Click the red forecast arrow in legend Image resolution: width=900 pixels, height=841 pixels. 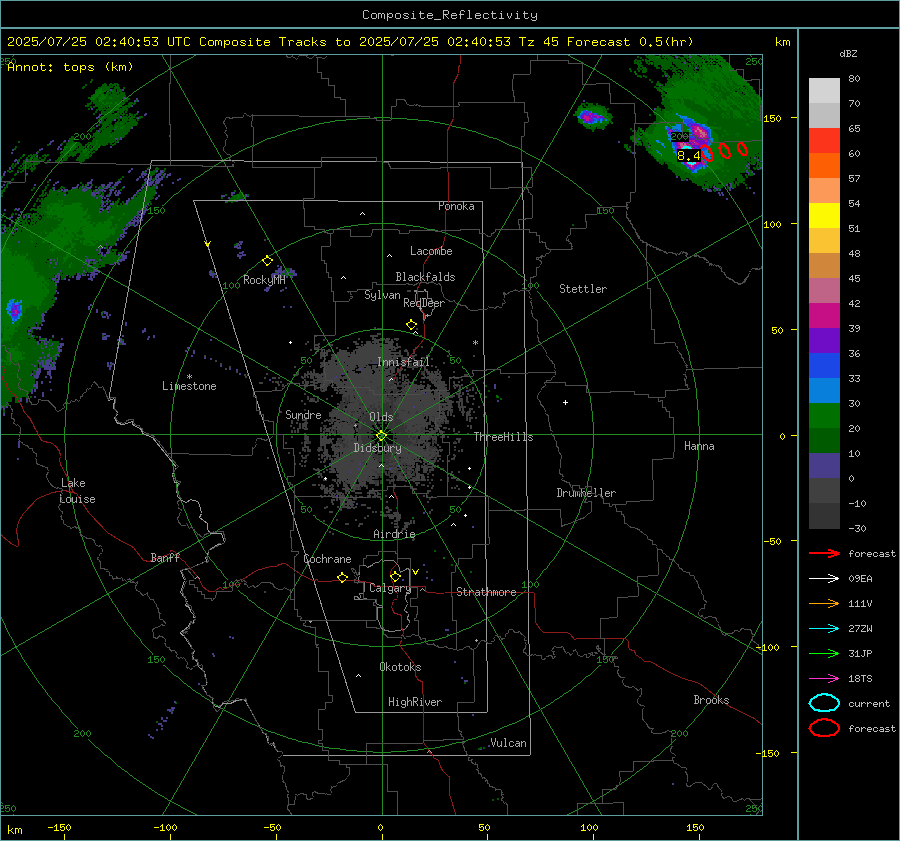(824, 553)
